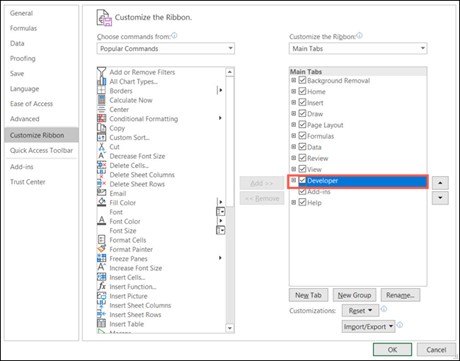Click the Insert Cells icon
460x361 pixels.
101,277
